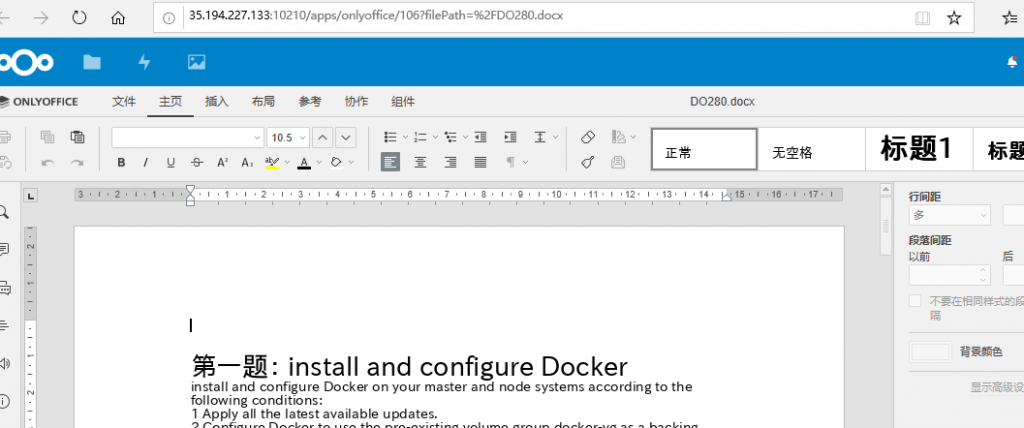Open Nextcloud Files folder icon
Viewport: 1024px width, 428px height.
click(x=92, y=62)
